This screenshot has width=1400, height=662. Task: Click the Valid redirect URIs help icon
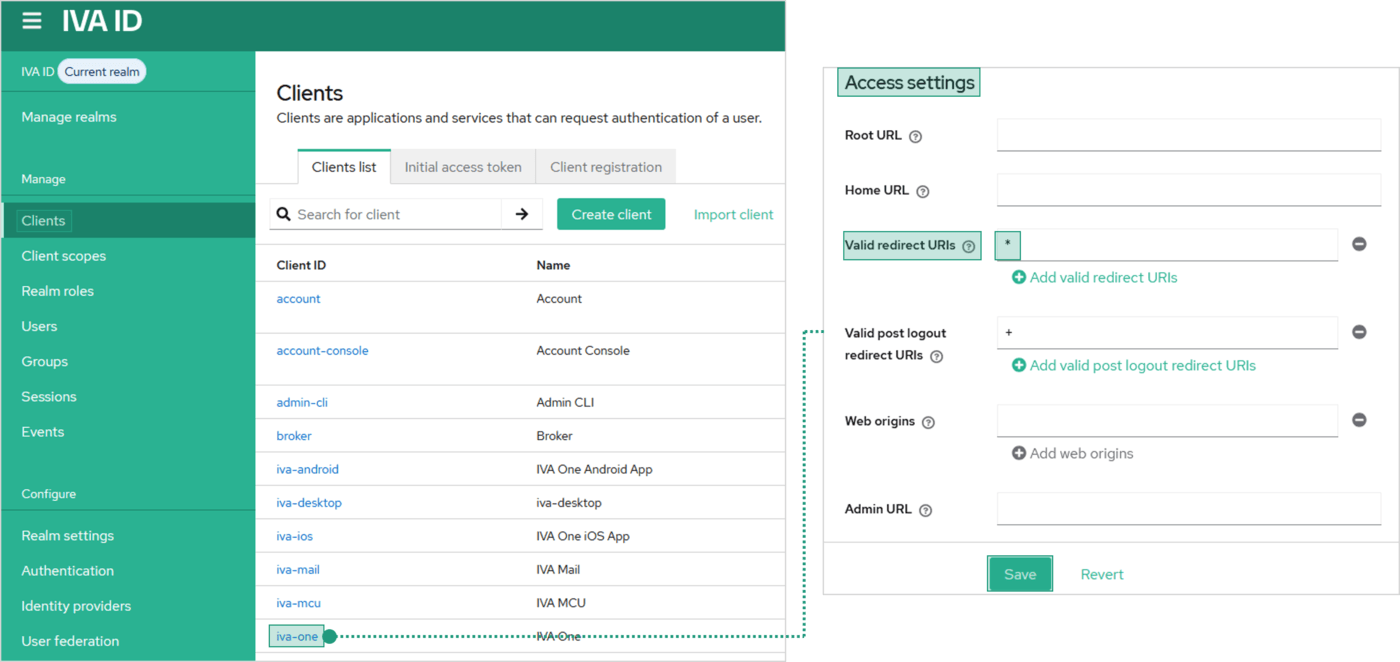click(x=968, y=246)
